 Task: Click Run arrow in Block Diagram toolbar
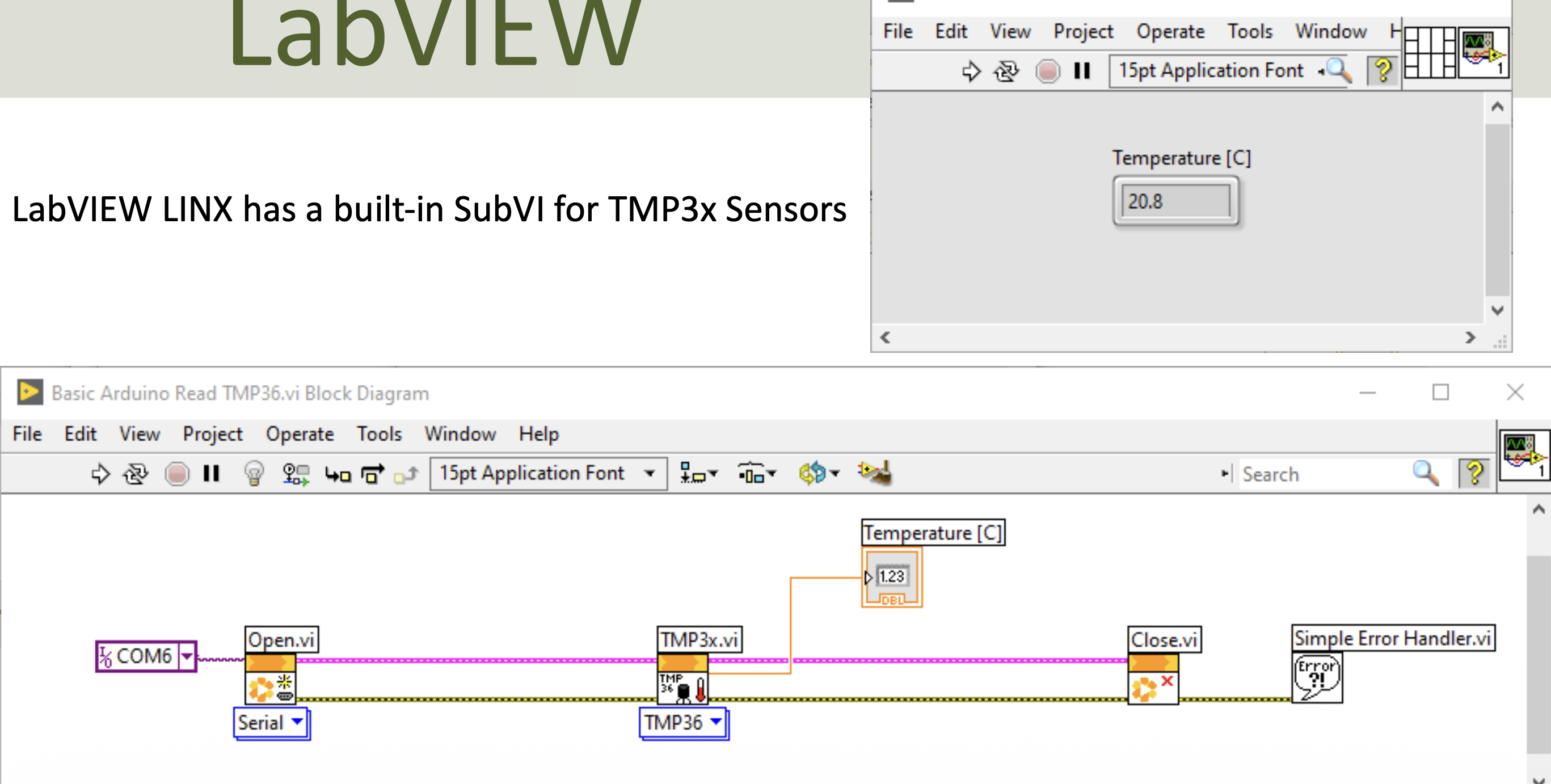pyautogui.click(x=100, y=474)
